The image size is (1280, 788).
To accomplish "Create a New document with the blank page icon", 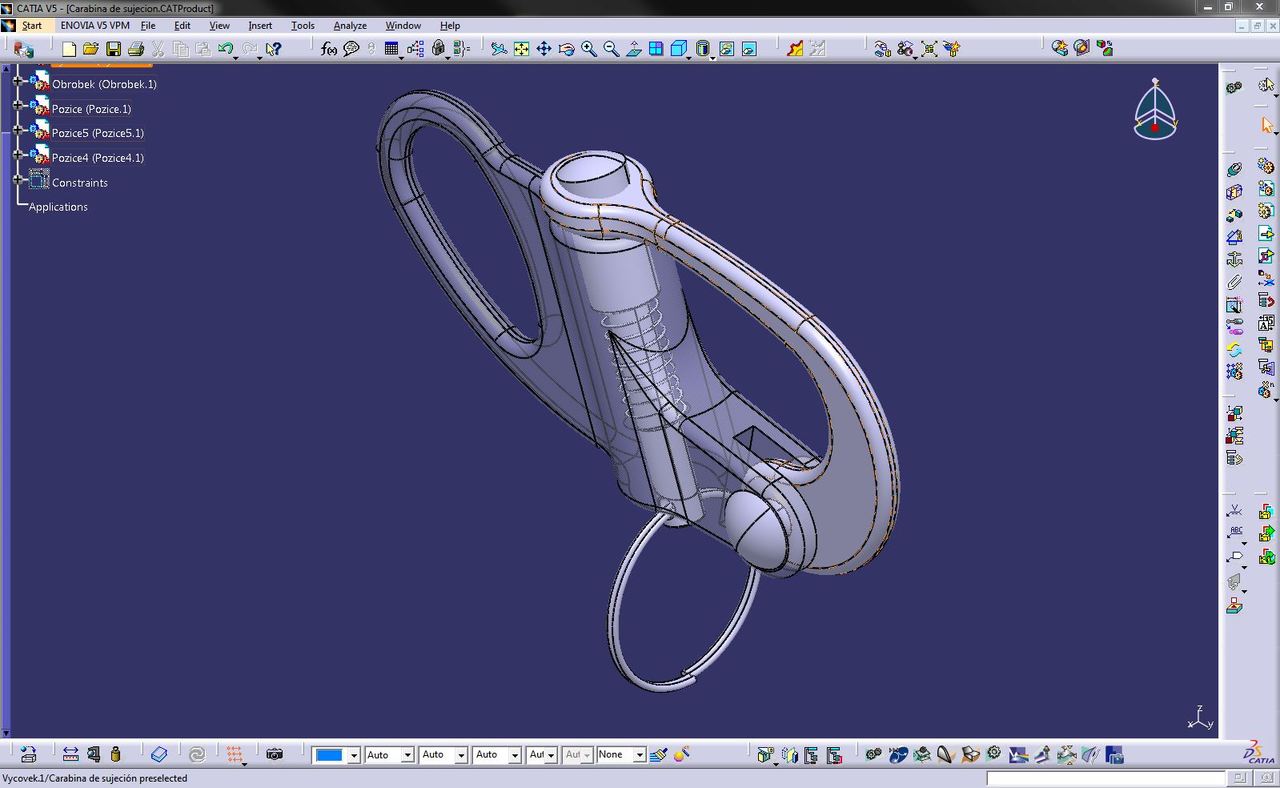I will tap(68, 49).
